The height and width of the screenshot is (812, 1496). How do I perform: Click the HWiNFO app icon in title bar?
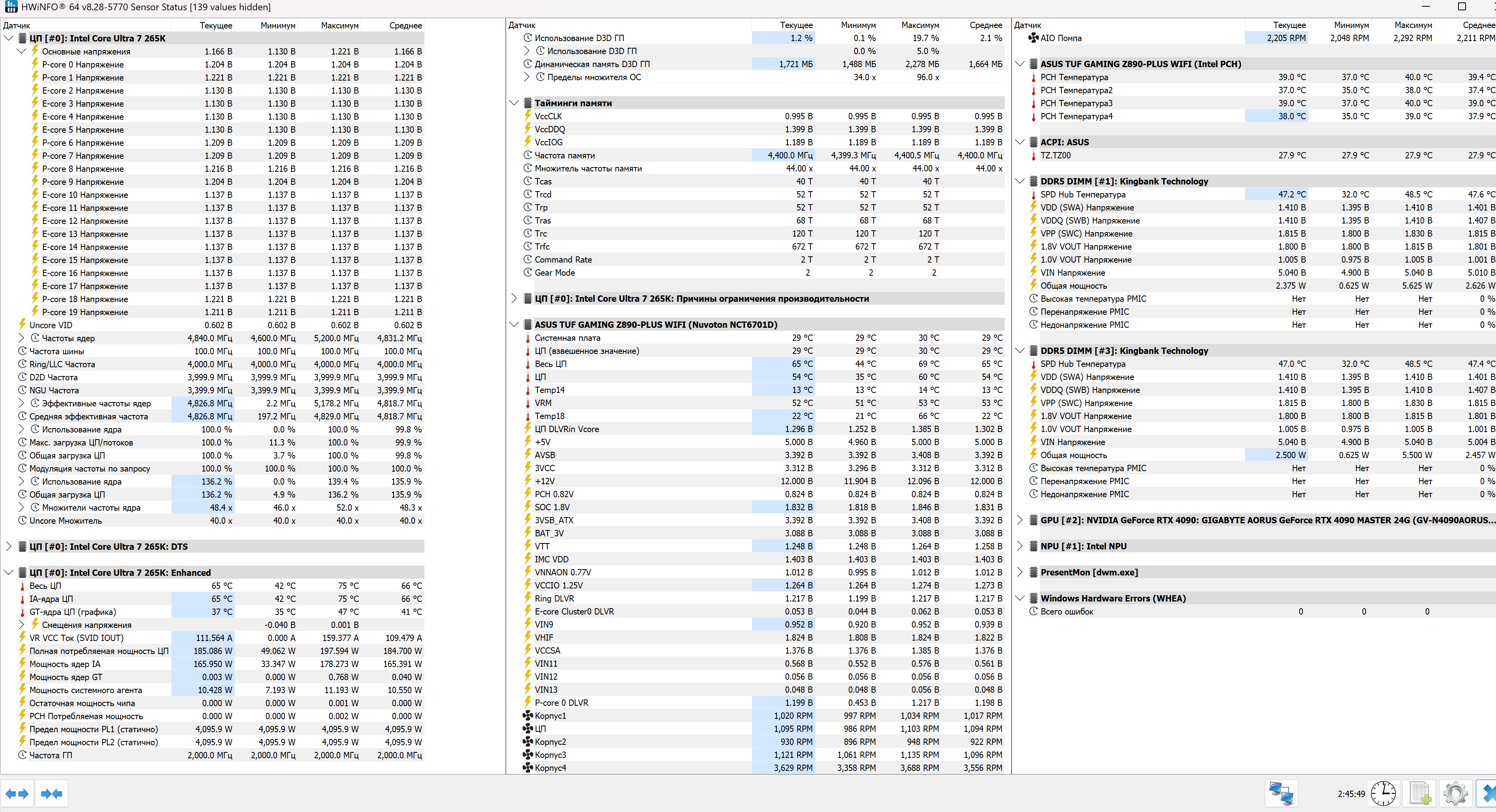pyautogui.click(x=10, y=7)
